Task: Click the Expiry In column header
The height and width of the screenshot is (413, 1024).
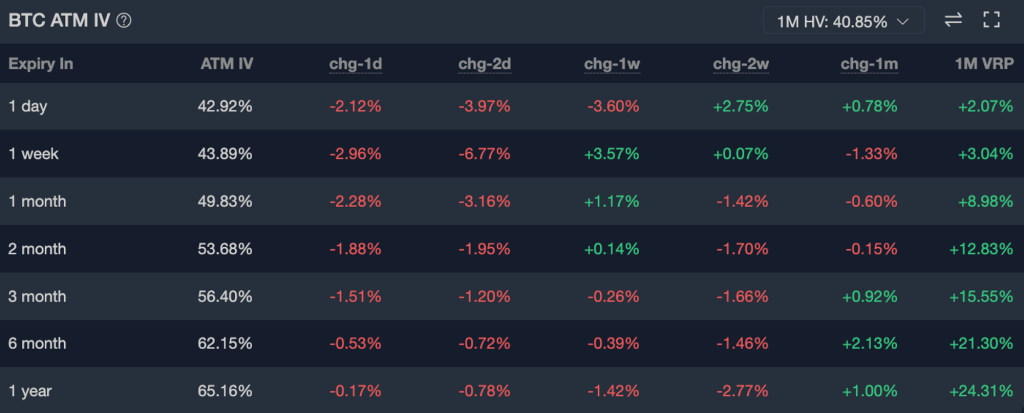Action: [41, 65]
